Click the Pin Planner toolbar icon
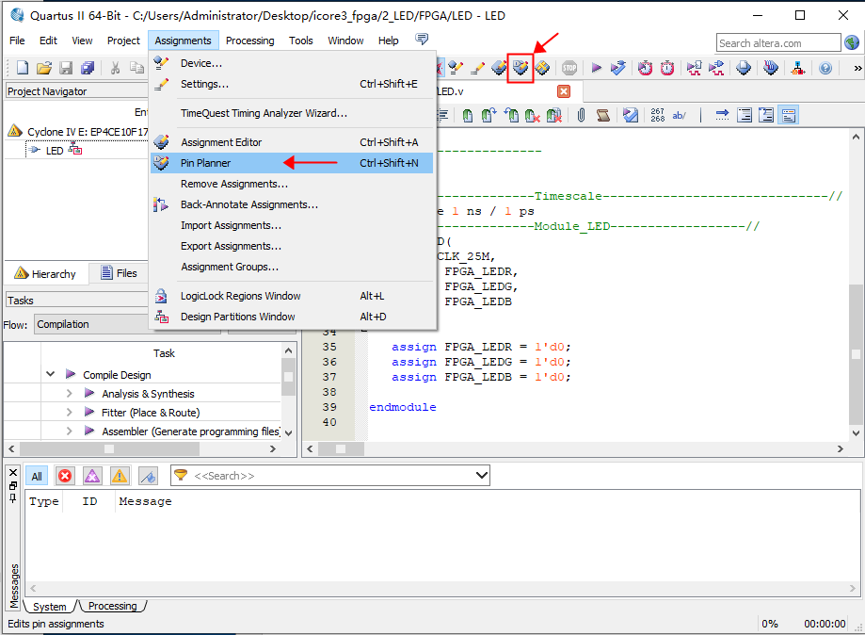The width and height of the screenshot is (865, 635). click(520, 68)
